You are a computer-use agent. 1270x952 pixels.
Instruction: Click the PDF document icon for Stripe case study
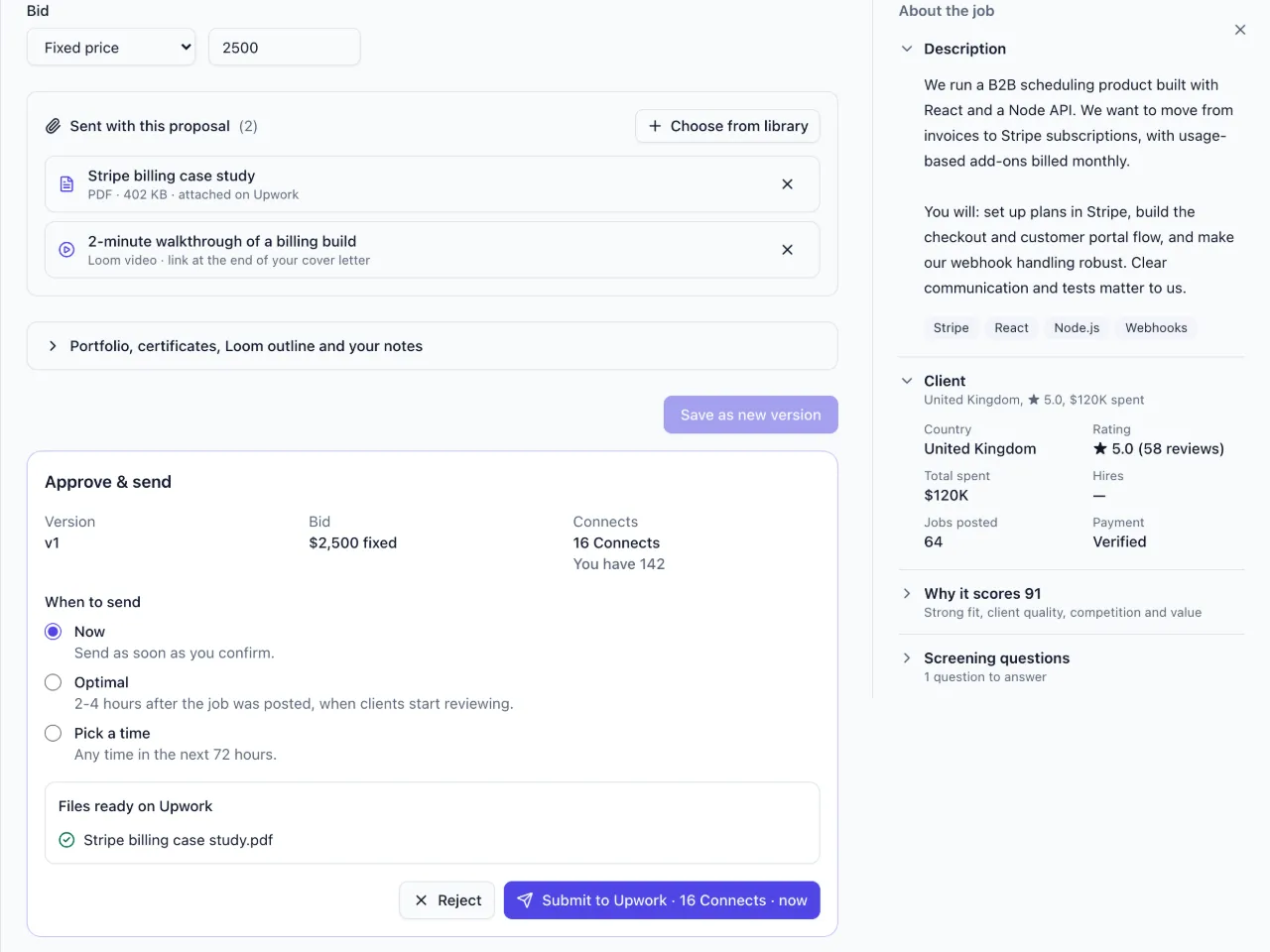point(66,184)
